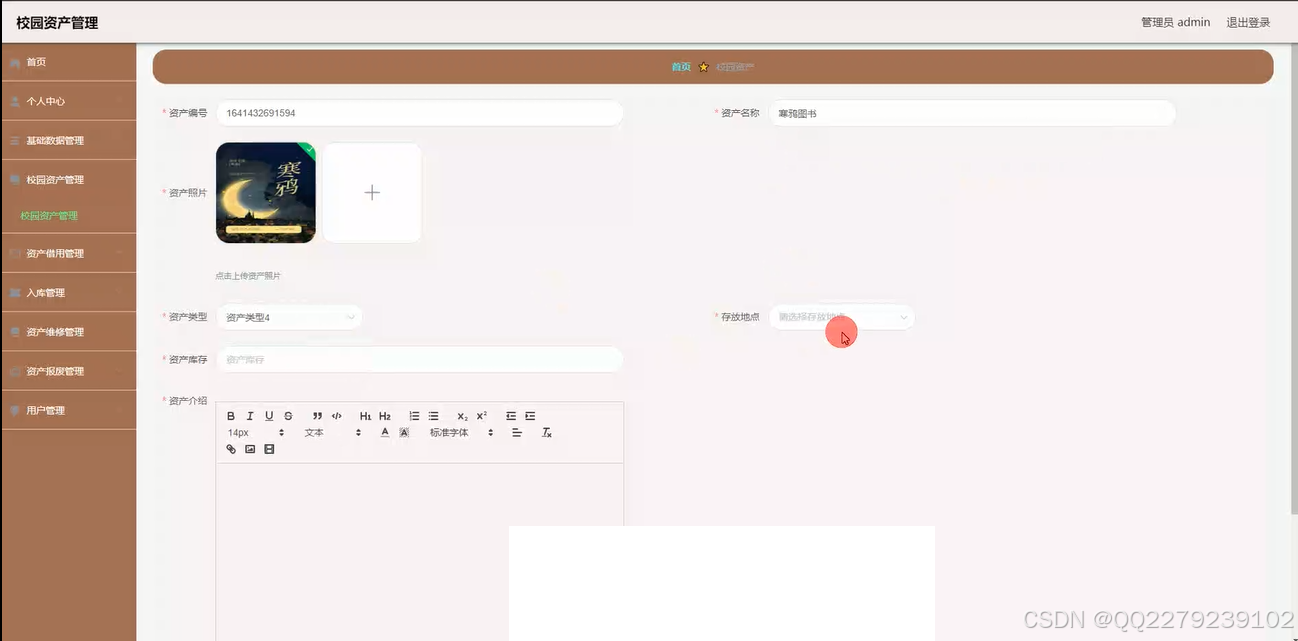Apply italic formatting in the rich text toolbar
This screenshot has height=641, width=1298.
point(249,415)
